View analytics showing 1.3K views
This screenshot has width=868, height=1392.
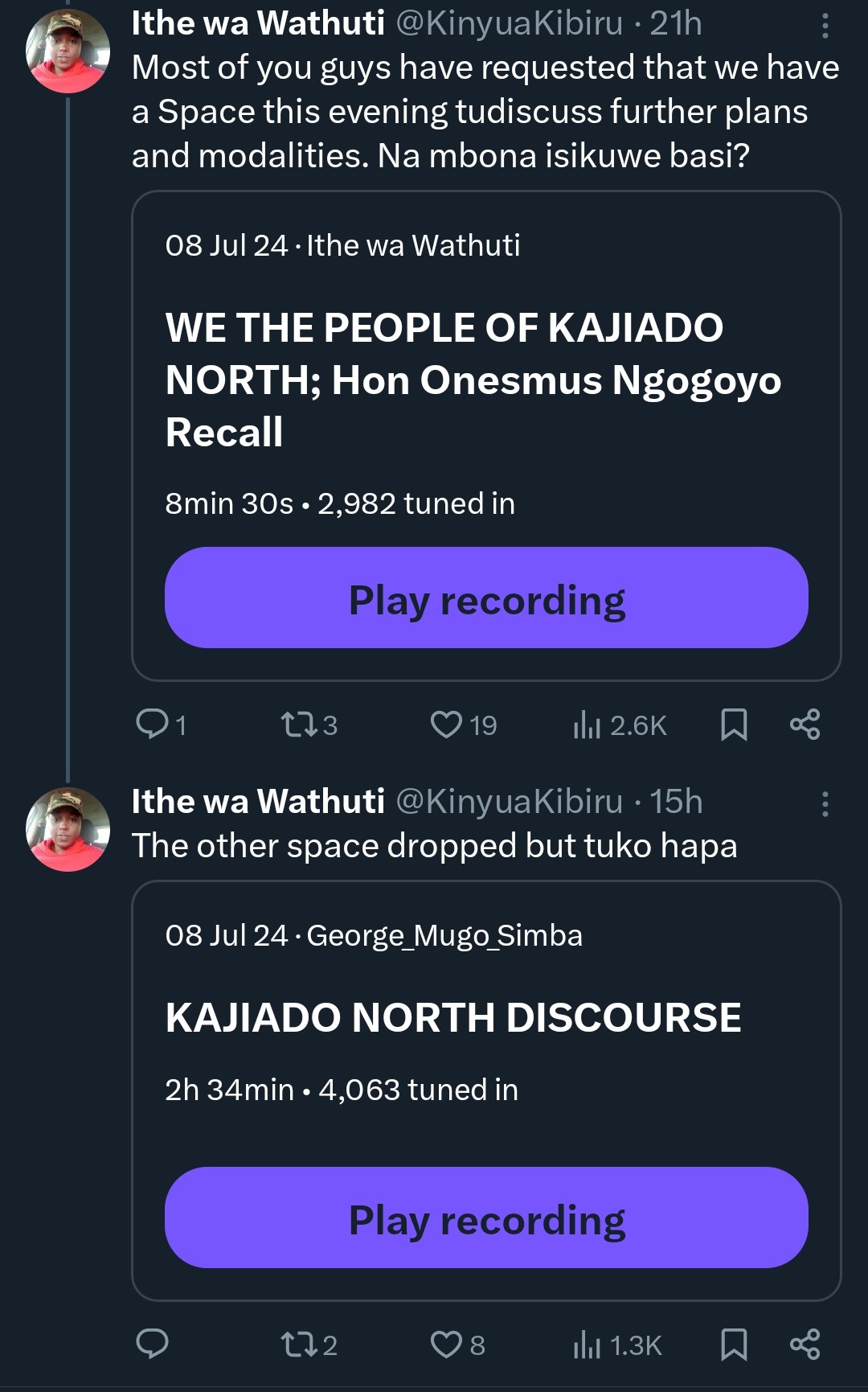pos(588,1345)
